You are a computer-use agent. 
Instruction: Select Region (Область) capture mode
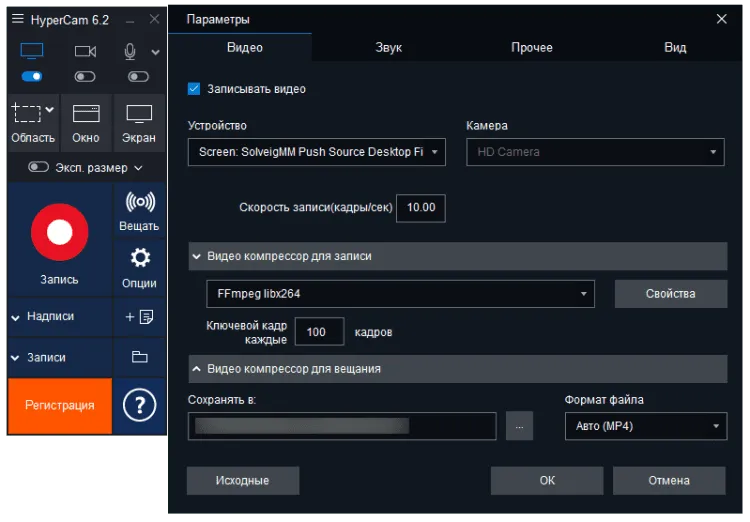[33, 123]
